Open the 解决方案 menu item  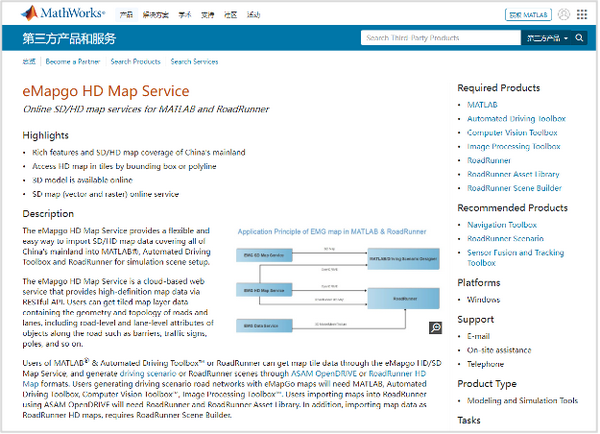156,15
